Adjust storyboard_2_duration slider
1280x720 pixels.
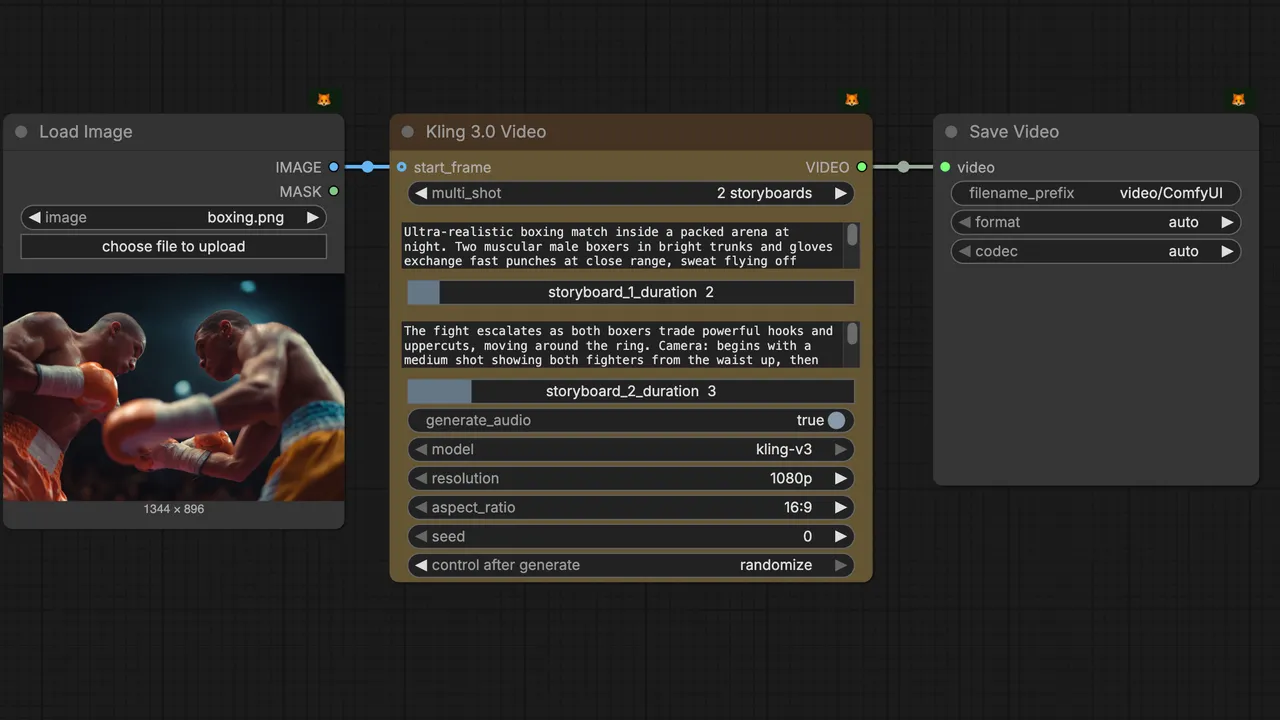[631, 391]
